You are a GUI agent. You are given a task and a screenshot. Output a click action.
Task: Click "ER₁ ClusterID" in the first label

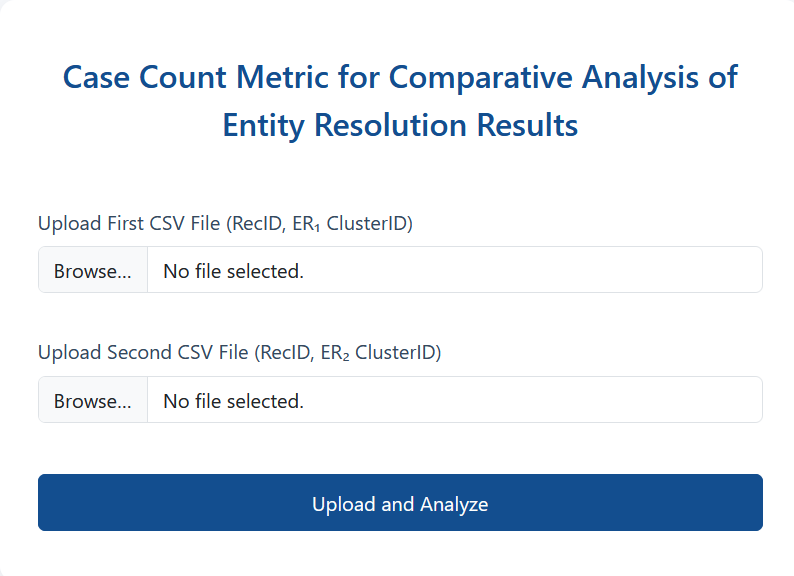tap(350, 223)
